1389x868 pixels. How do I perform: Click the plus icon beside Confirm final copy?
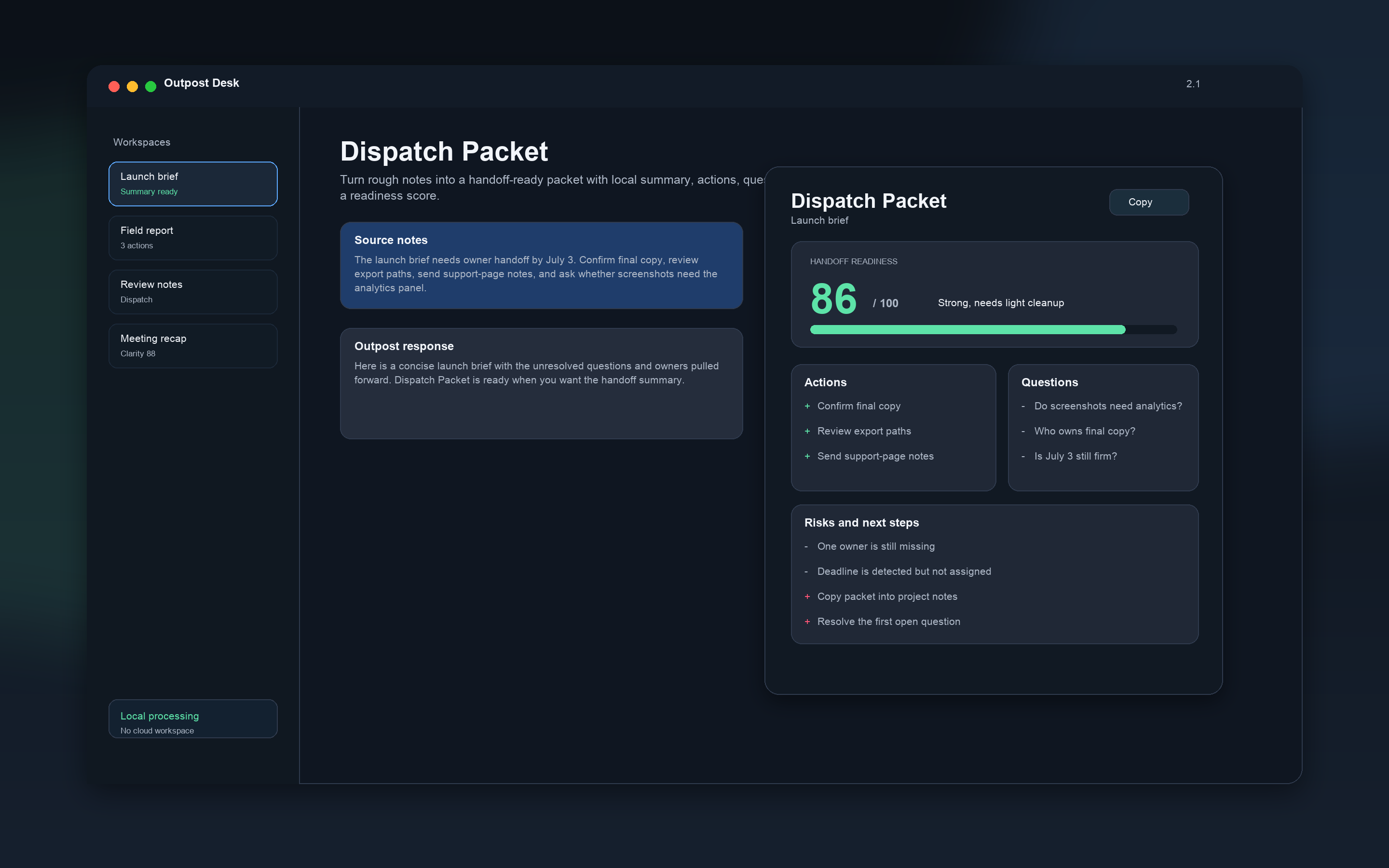click(x=807, y=406)
